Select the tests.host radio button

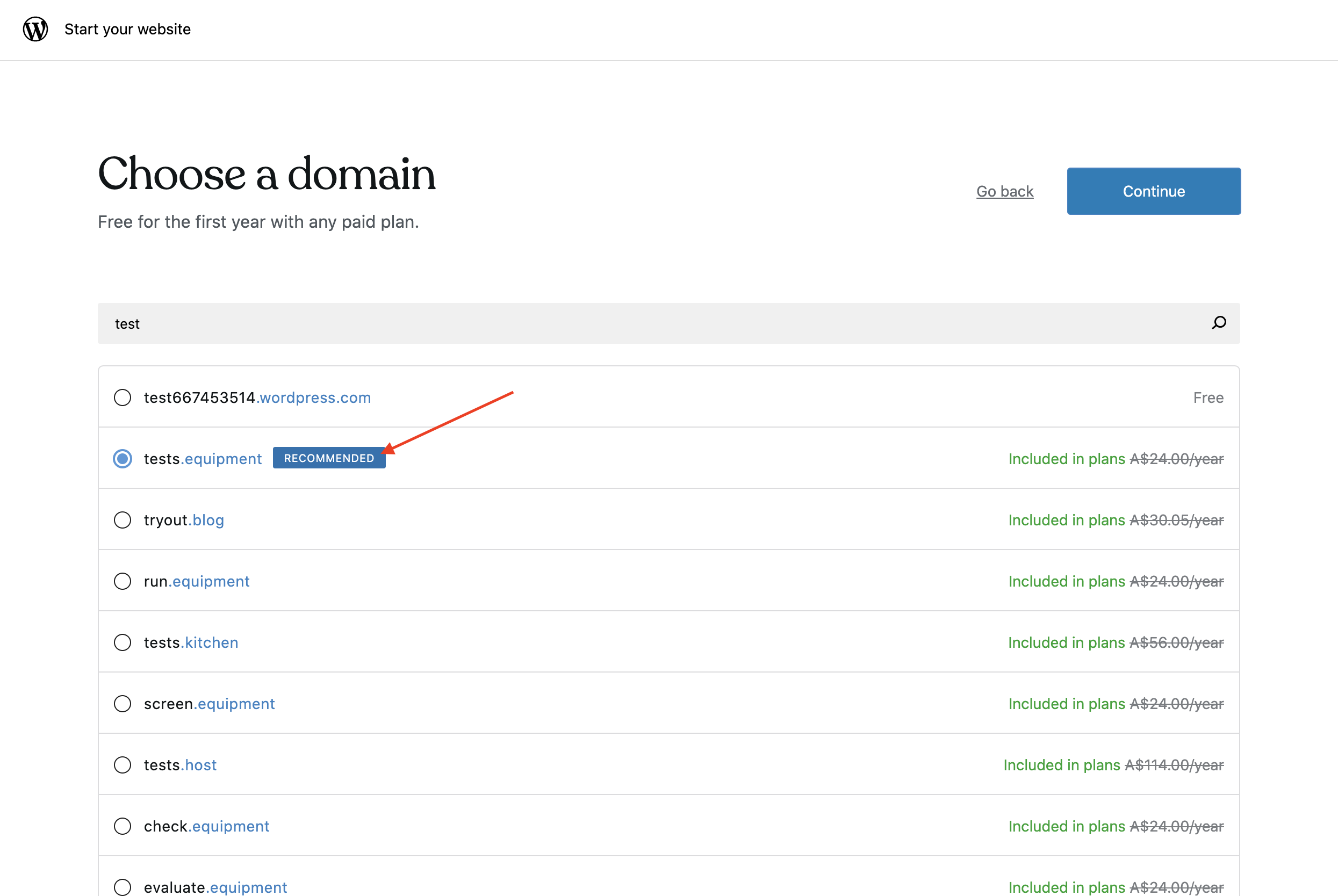click(123, 764)
